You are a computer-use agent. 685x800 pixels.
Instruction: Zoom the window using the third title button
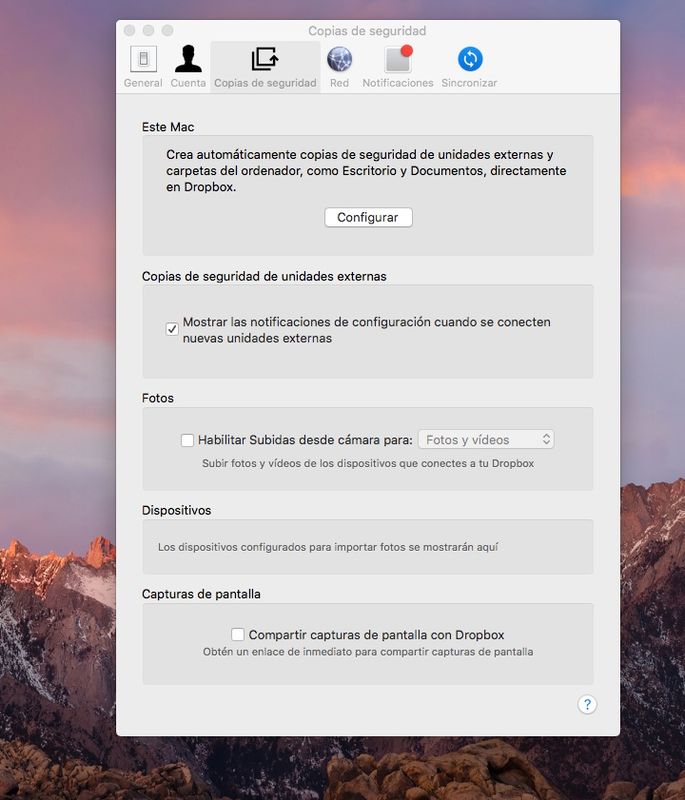coord(168,31)
